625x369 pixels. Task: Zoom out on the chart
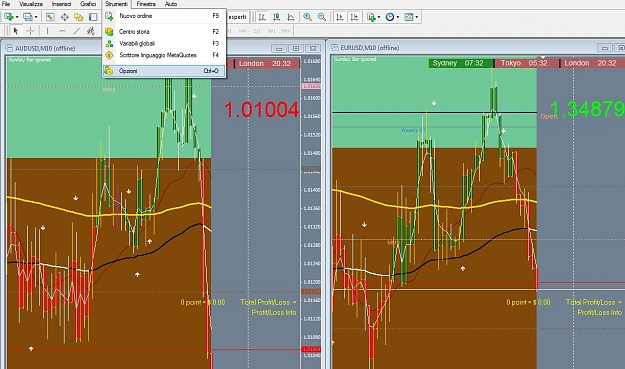point(322,17)
